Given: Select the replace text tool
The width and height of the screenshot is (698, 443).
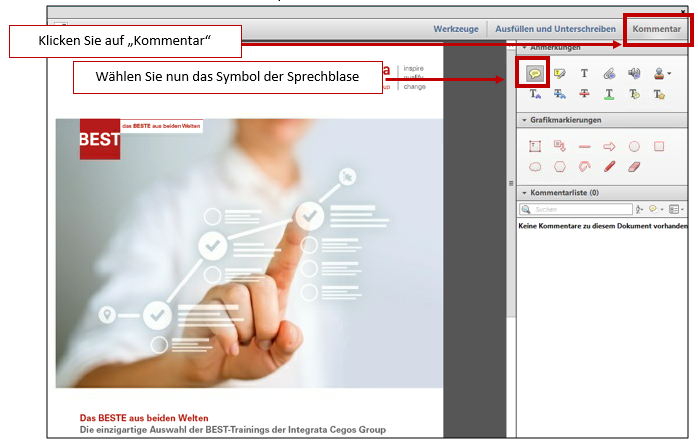Looking at the screenshot, I should point(560,94).
